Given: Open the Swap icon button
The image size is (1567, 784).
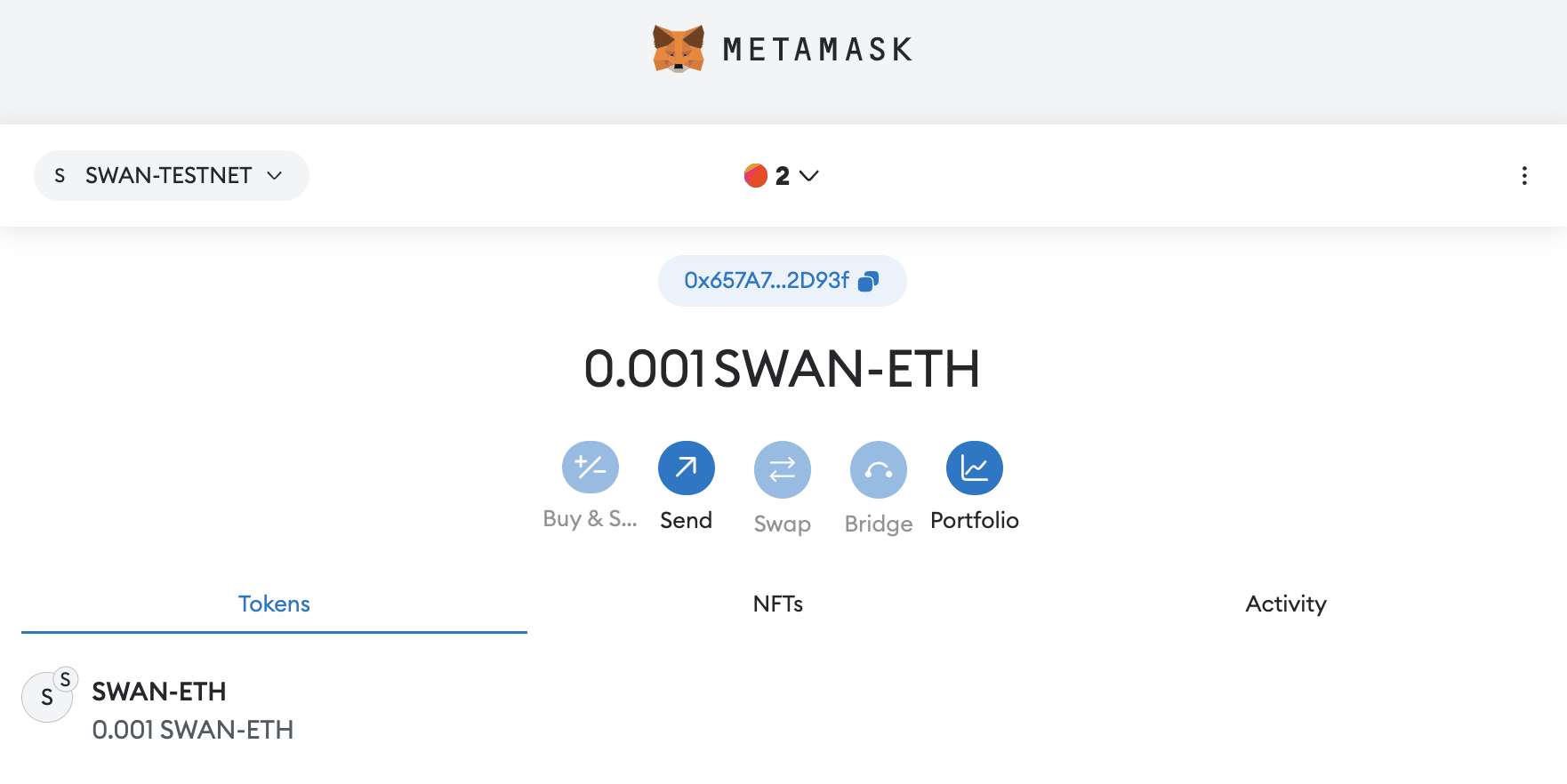Looking at the screenshot, I should coord(782,469).
